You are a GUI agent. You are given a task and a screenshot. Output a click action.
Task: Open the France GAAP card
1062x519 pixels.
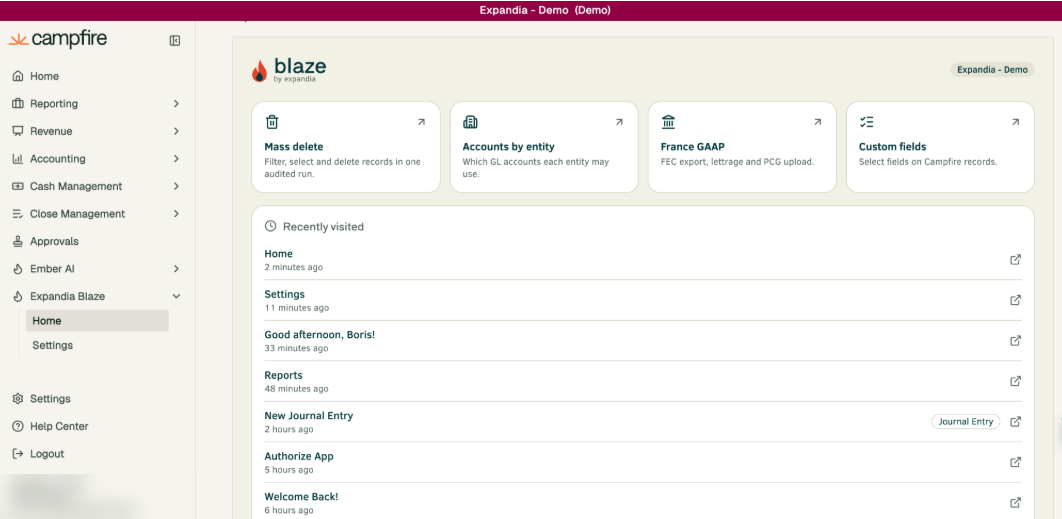pos(742,147)
